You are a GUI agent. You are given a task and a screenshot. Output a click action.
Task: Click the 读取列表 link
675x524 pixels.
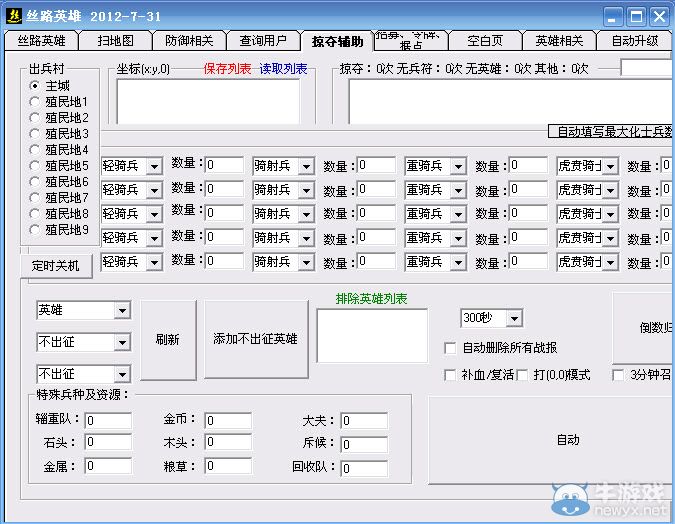pos(283,68)
